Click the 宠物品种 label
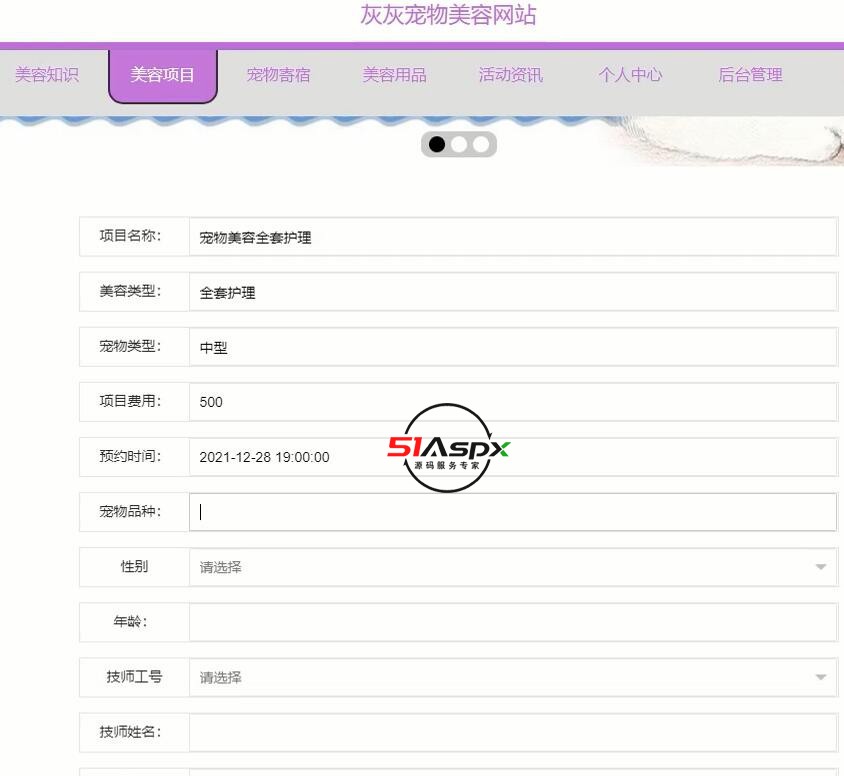The width and height of the screenshot is (844, 776). coord(130,511)
